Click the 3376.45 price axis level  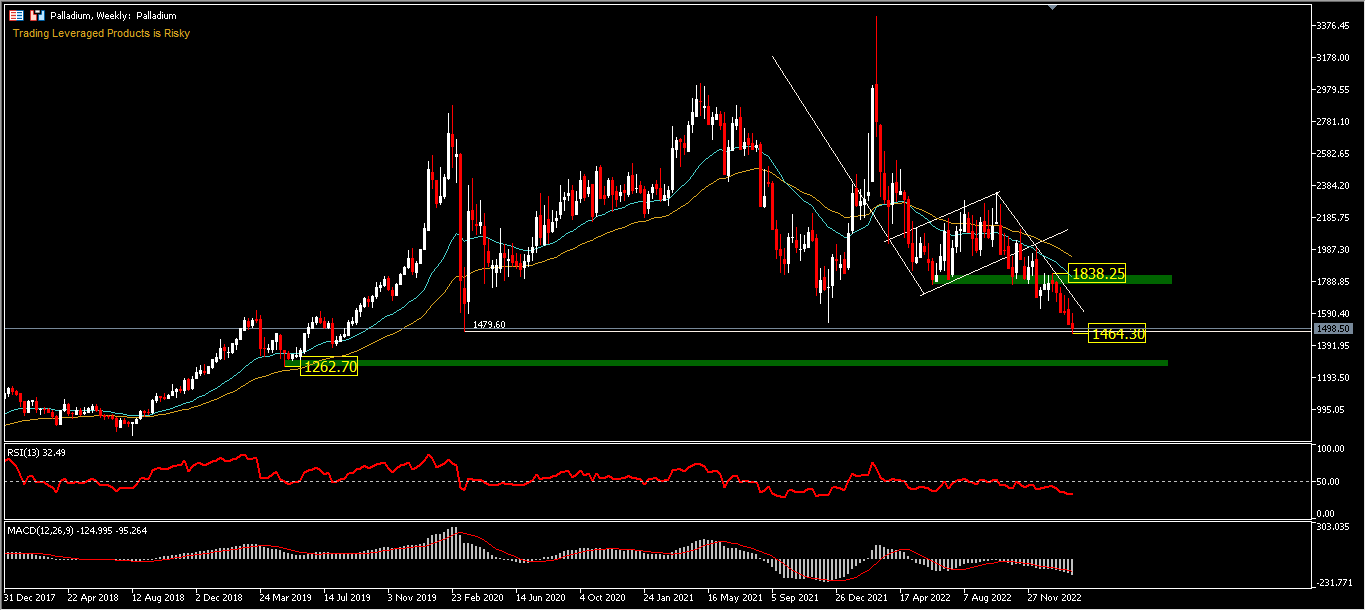click(x=1334, y=25)
